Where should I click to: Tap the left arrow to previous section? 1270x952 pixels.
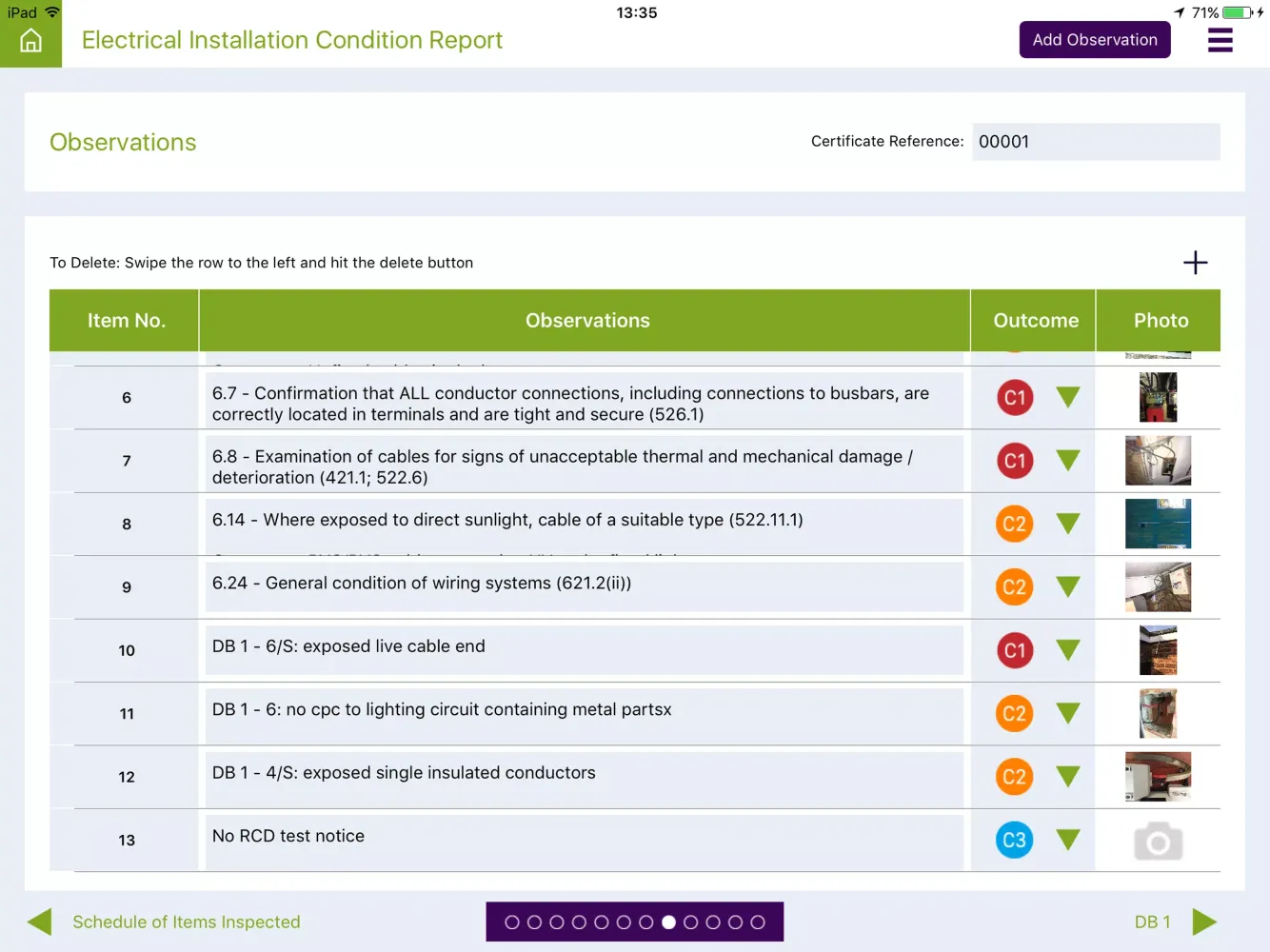click(39, 922)
